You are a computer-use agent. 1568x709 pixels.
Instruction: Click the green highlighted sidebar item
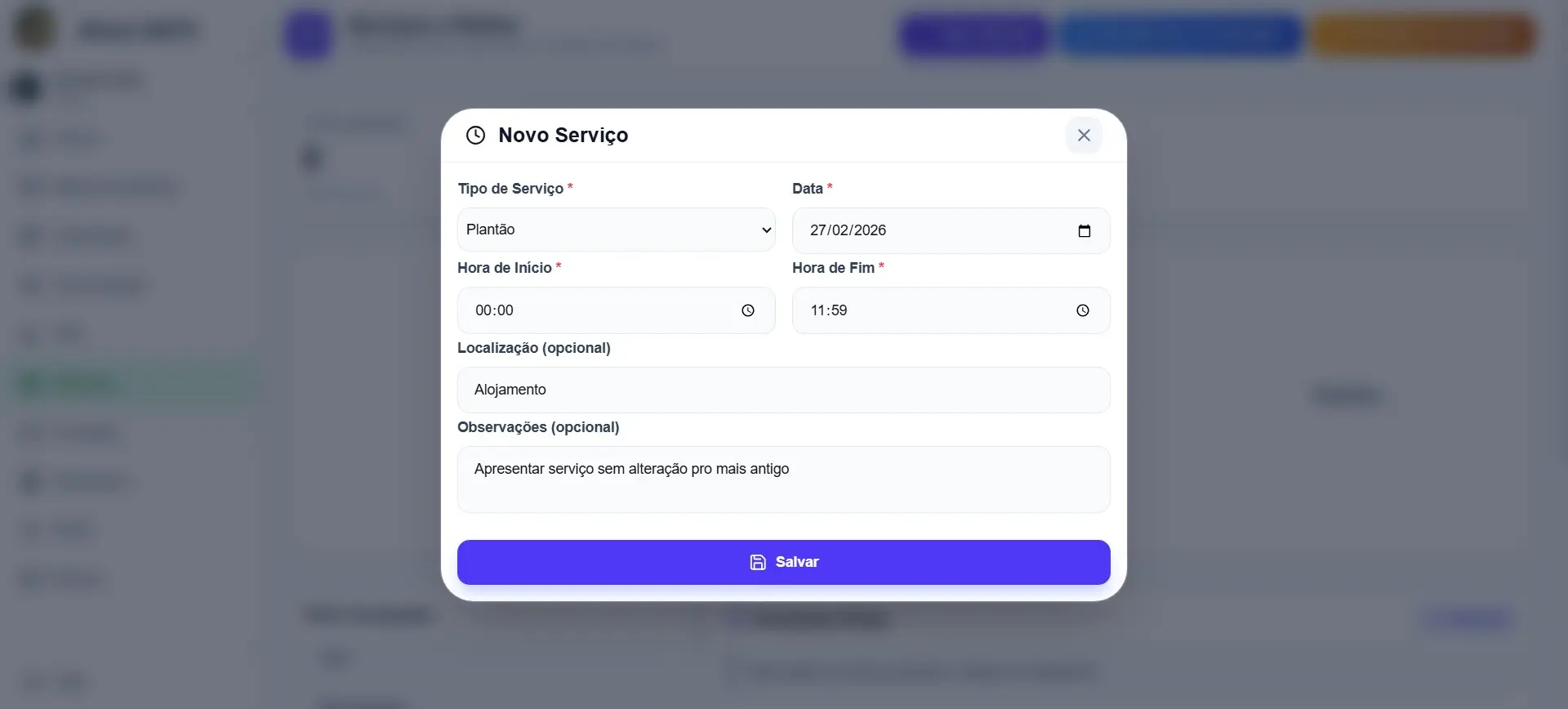tap(131, 383)
